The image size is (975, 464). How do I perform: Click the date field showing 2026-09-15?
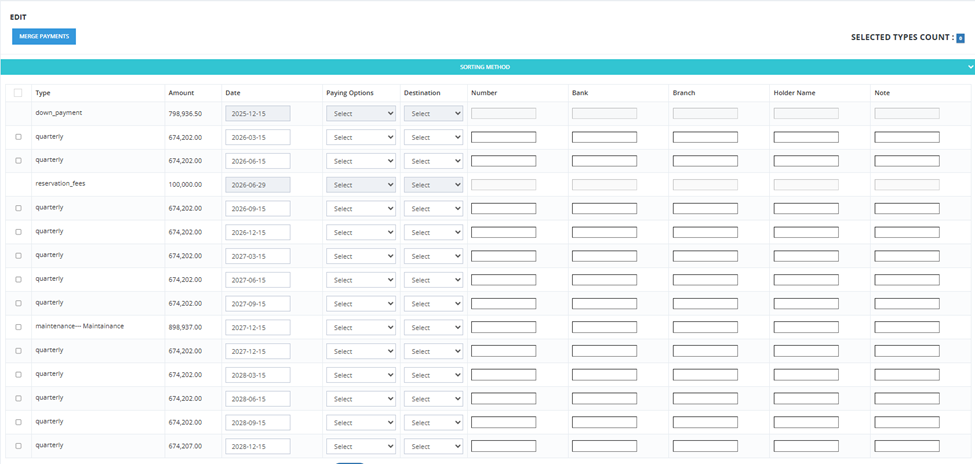click(257, 209)
